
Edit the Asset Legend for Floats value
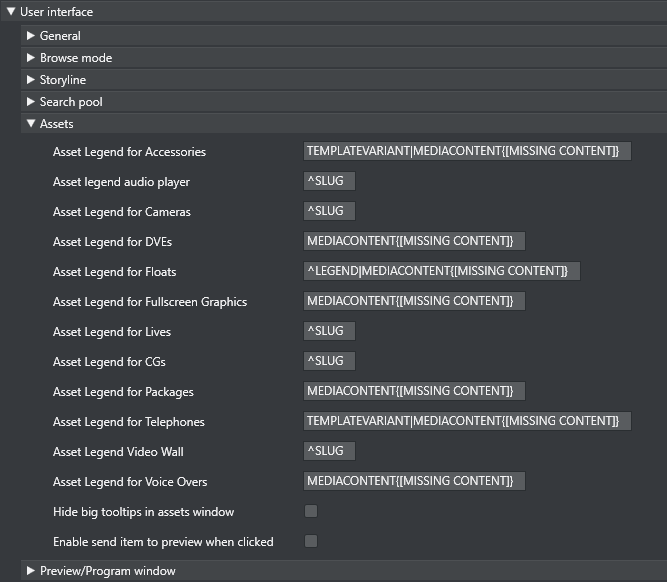click(x=441, y=271)
